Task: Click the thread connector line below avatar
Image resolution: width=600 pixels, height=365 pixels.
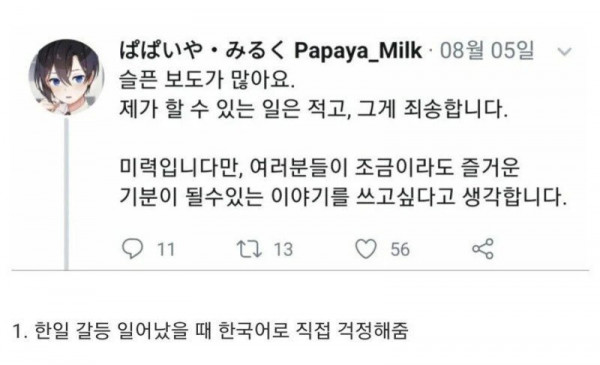Action: click(x=66, y=194)
